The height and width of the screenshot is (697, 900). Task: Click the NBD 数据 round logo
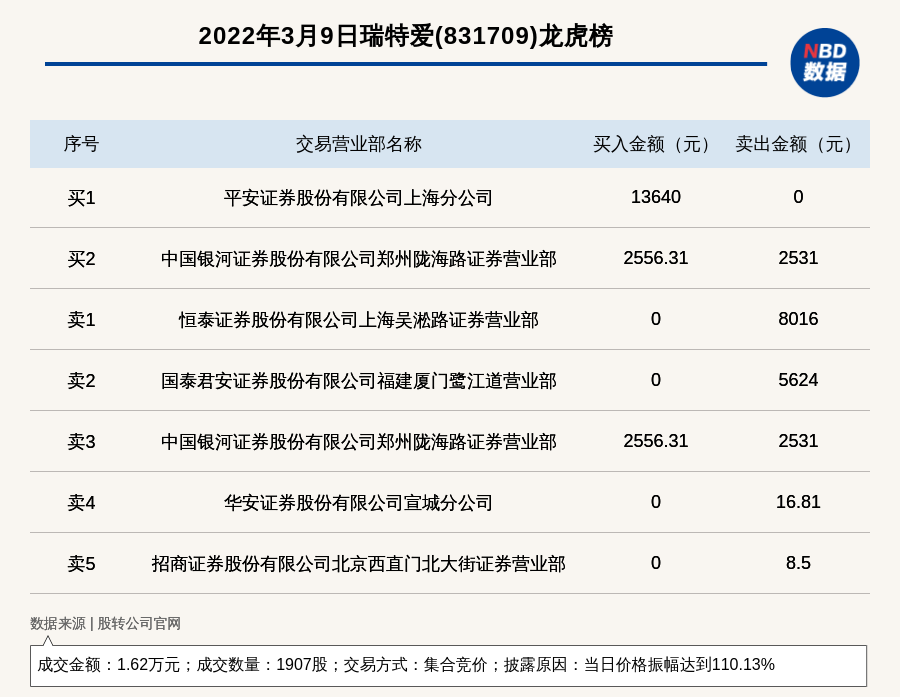824,63
